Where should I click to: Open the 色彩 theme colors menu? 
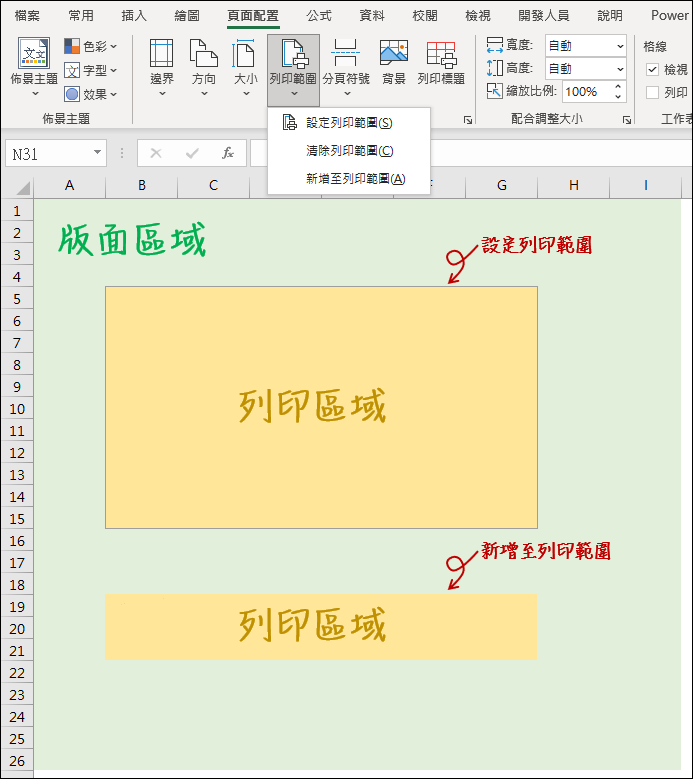90,47
